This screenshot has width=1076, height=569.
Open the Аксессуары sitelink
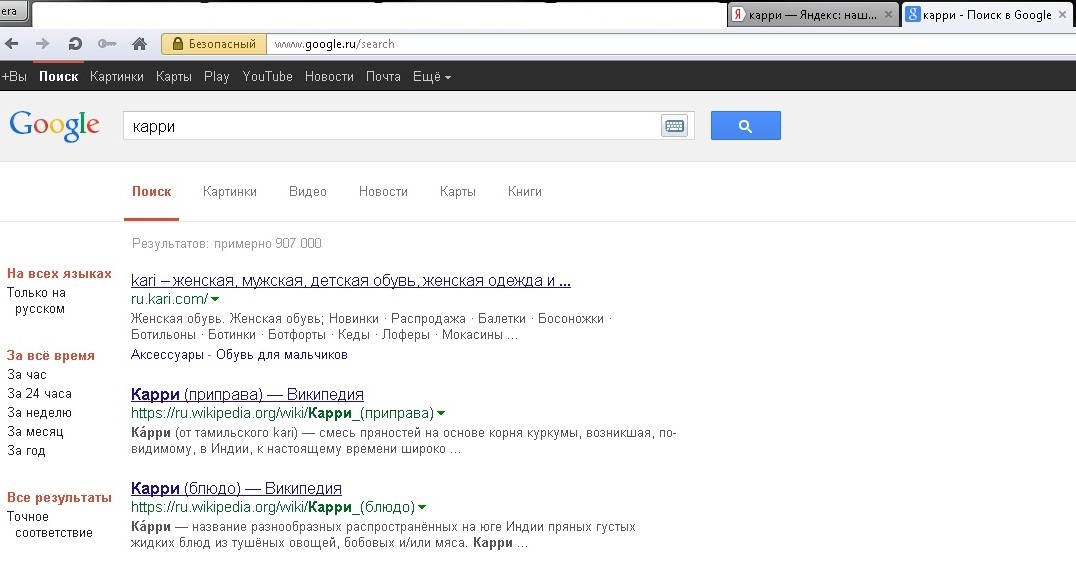[167, 355]
